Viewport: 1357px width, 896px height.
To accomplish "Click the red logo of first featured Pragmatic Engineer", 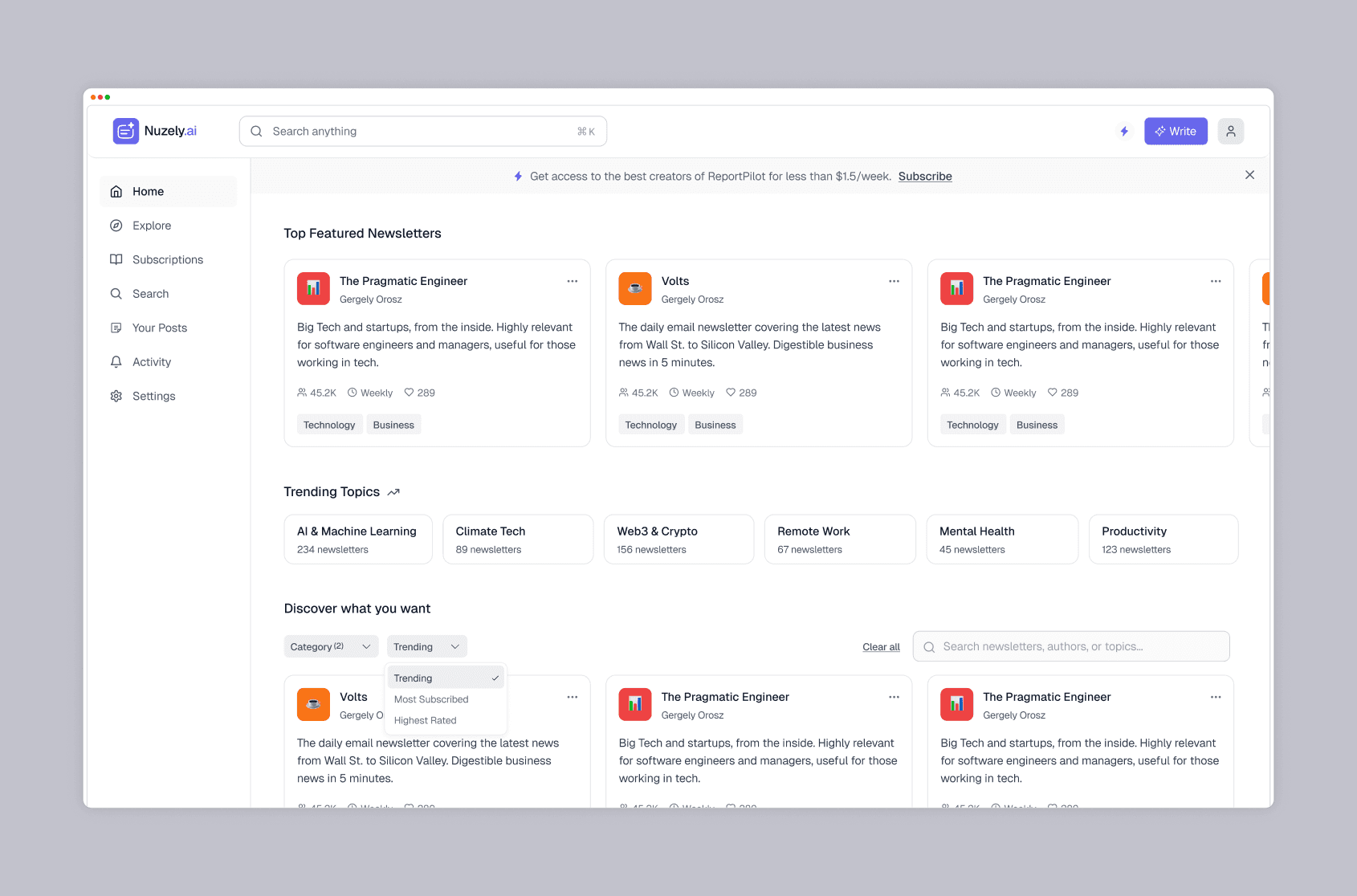I will 313,289.
